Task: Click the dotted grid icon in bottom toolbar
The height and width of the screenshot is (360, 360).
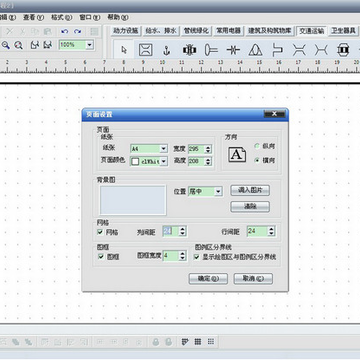Action: (x=211, y=342)
